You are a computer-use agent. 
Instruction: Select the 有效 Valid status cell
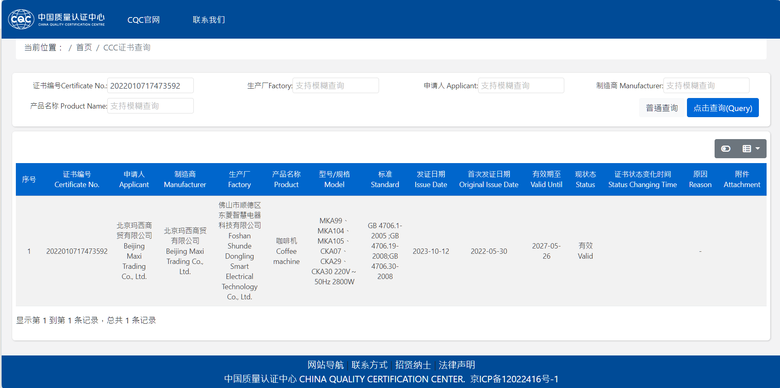pyautogui.click(x=585, y=251)
